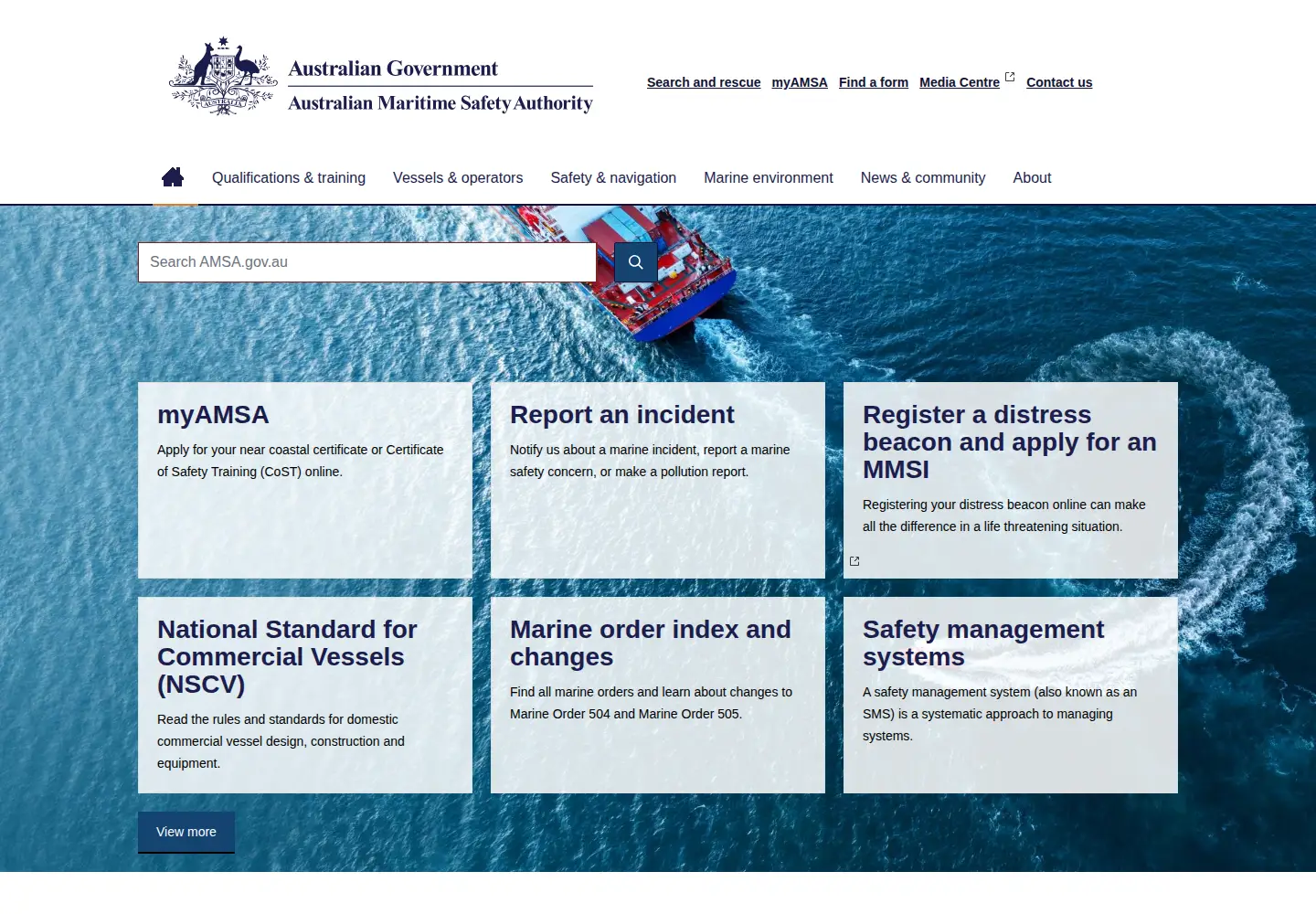1316x914 pixels.
Task: Click the Australian Maritime Safety Authority title text
Action: pos(440,103)
